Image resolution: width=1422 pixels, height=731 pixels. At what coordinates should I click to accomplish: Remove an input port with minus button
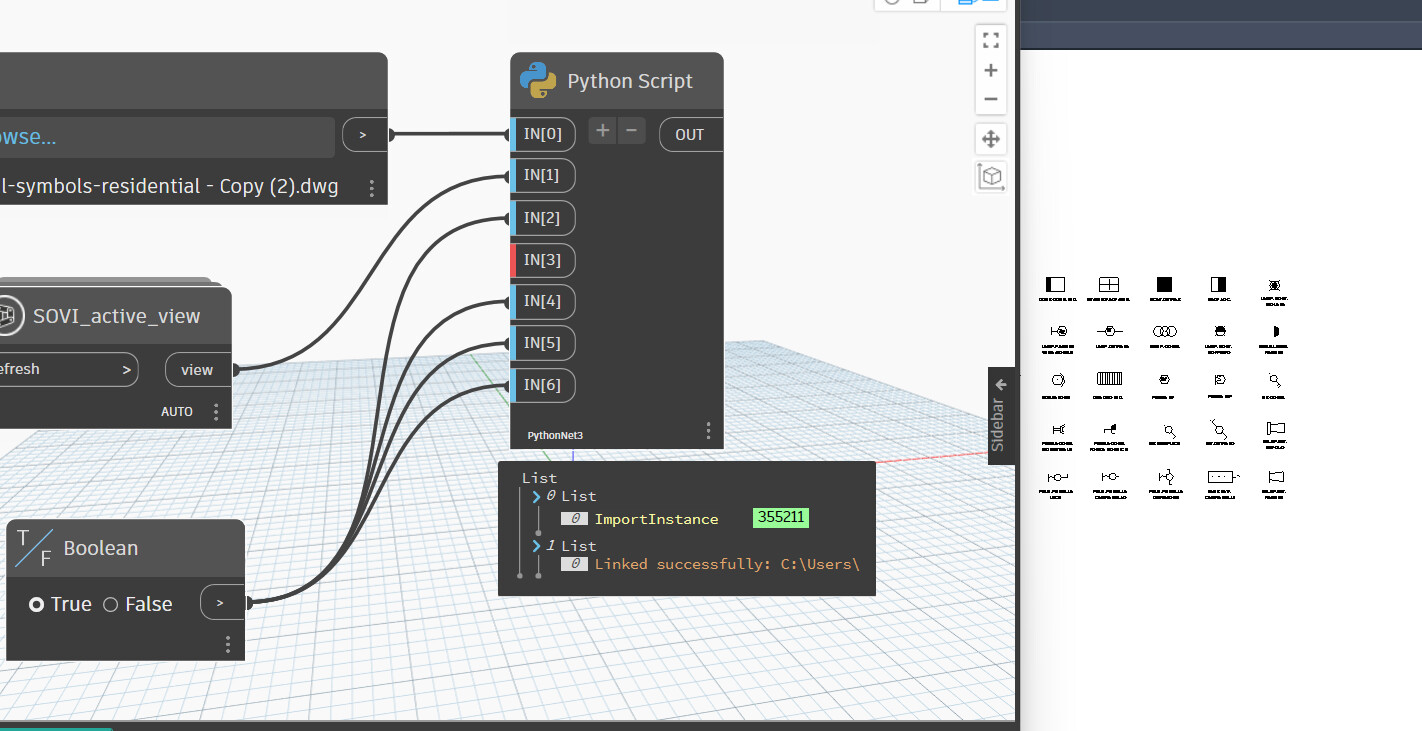coord(631,131)
